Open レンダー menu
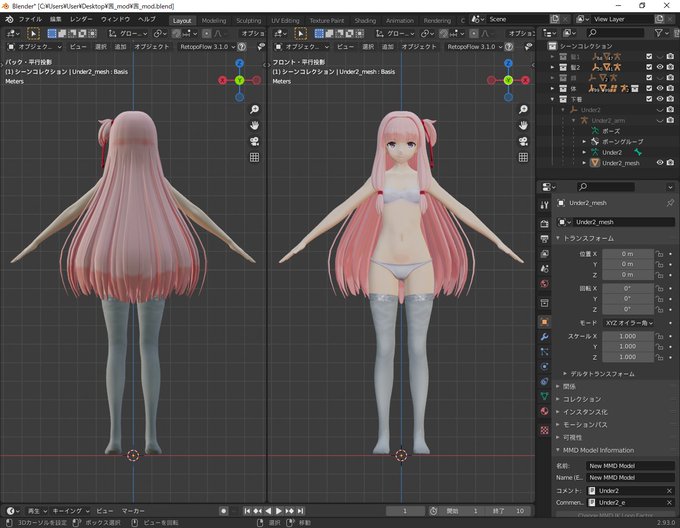 coord(81,20)
